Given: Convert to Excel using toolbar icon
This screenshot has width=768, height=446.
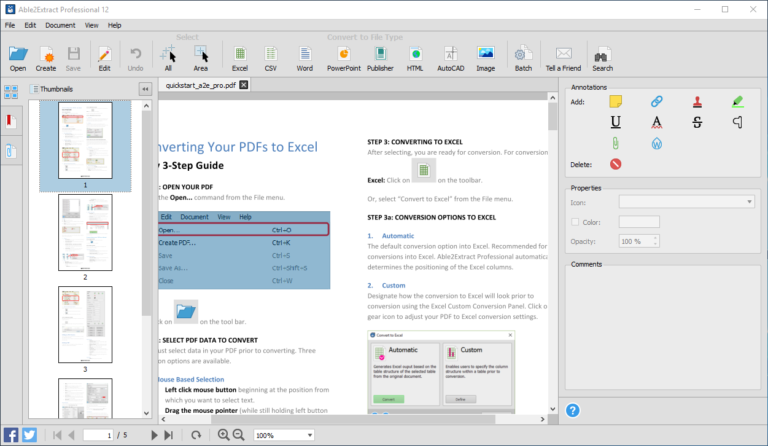Looking at the screenshot, I should tap(240, 54).
